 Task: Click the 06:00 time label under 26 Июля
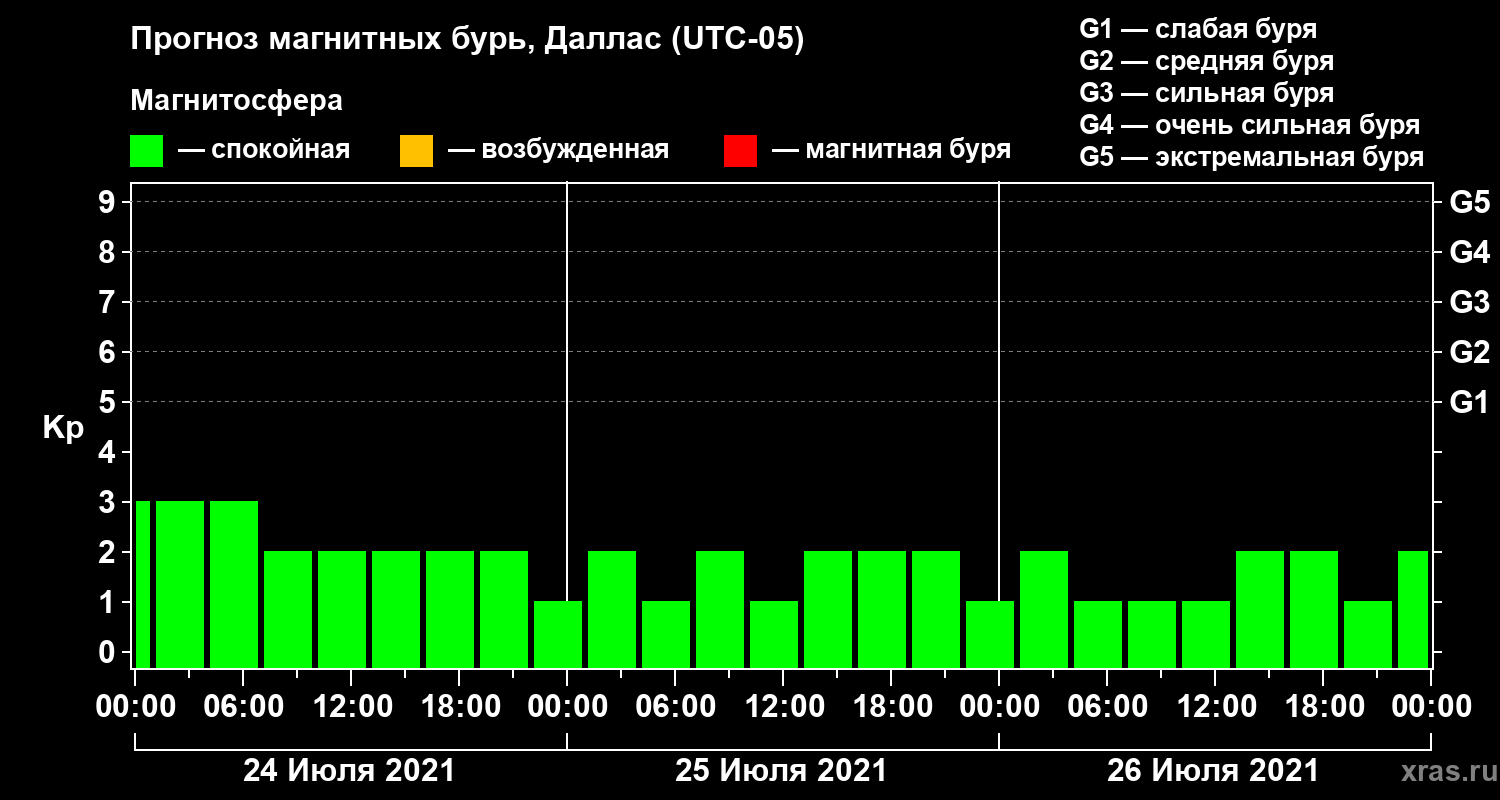click(1106, 706)
